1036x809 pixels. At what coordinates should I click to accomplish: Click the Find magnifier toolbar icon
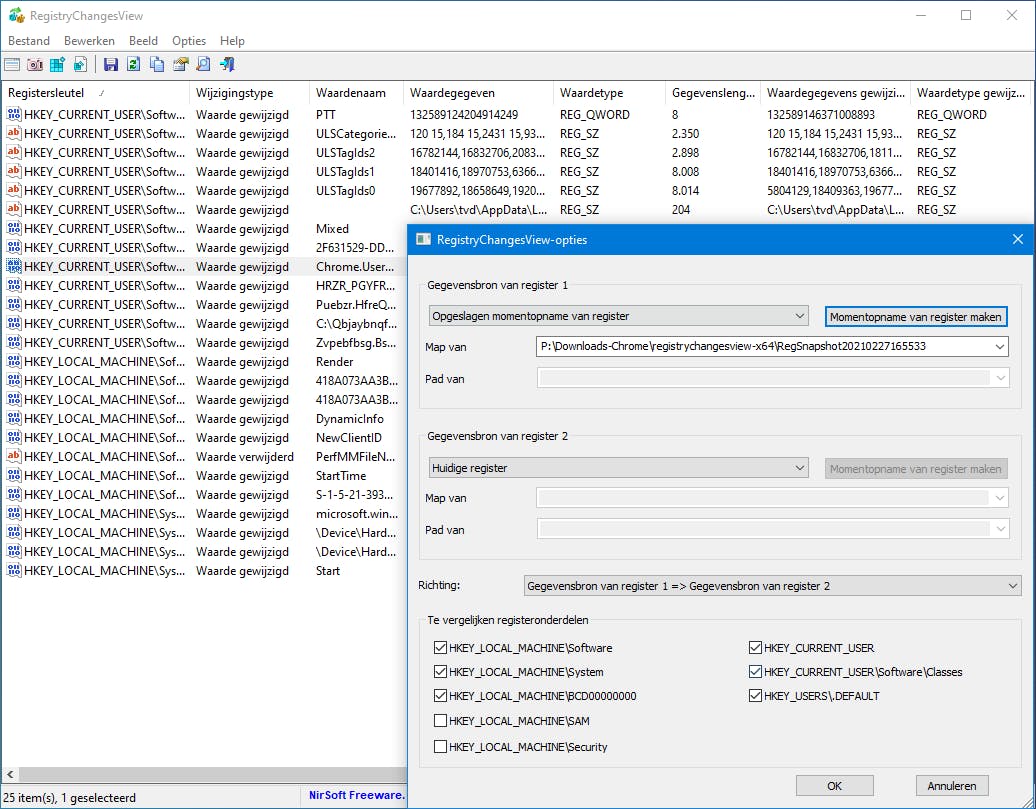point(203,65)
